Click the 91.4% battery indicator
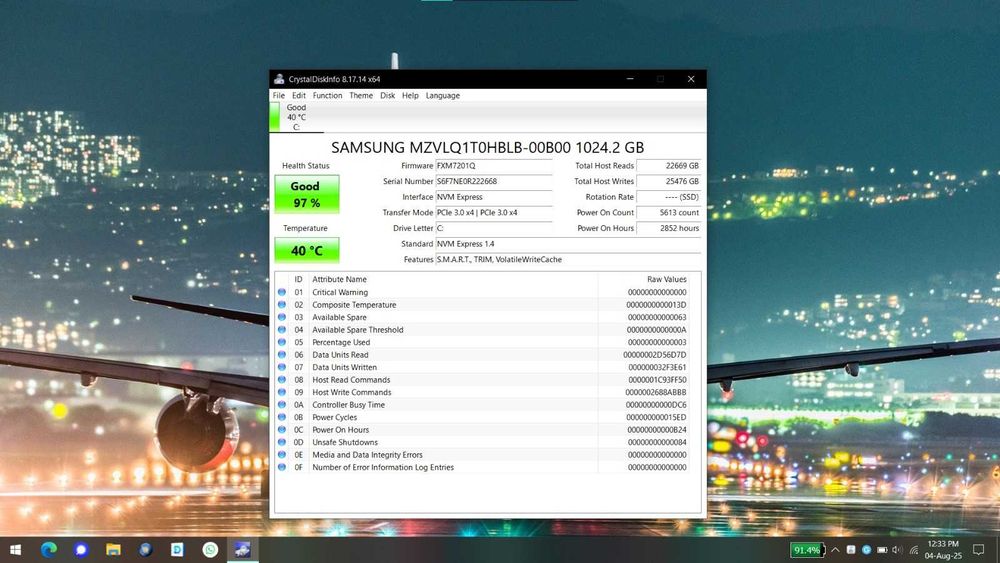Image resolution: width=1000 pixels, height=563 pixels. [x=807, y=550]
